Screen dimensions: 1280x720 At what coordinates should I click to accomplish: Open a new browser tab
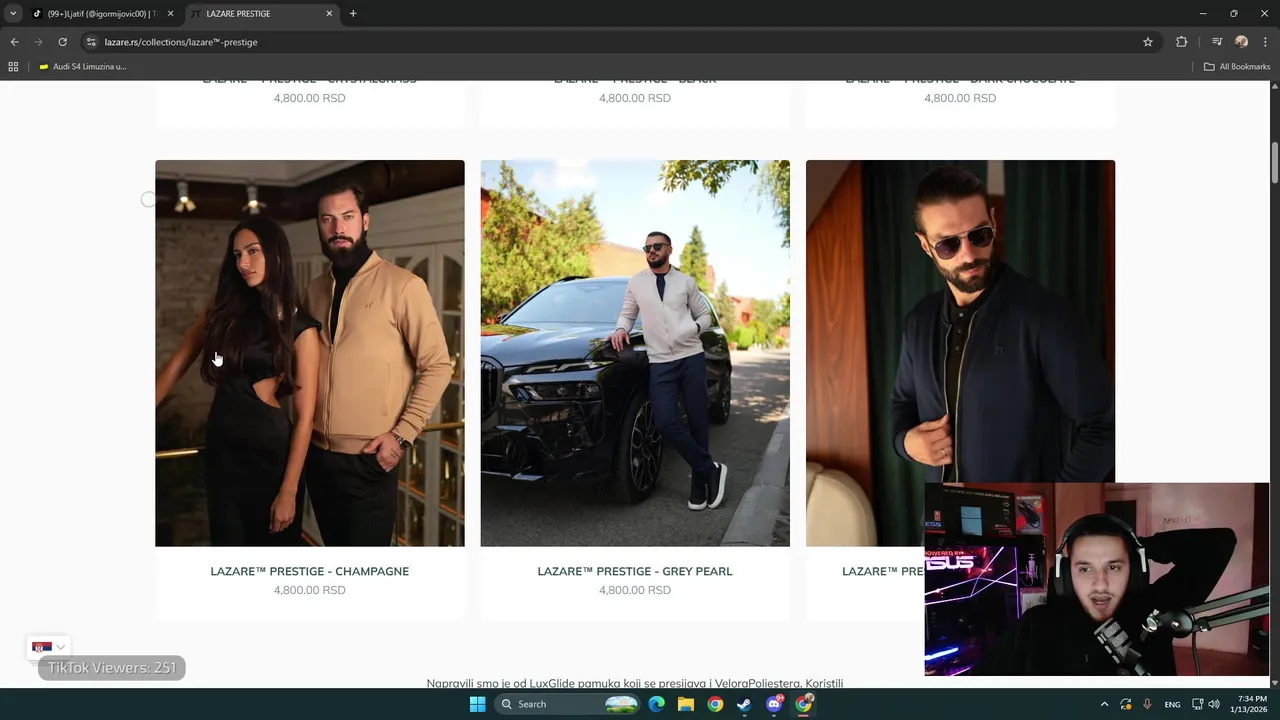coord(353,14)
